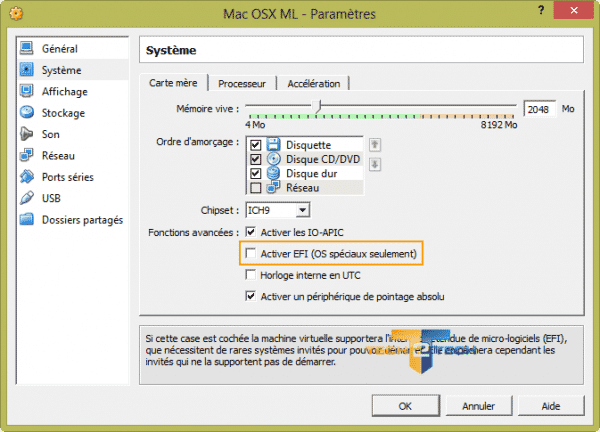Screen dimensions: 600x432
Task: Open the Réseau network icon in sidebar
Action: tap(26, 155)
